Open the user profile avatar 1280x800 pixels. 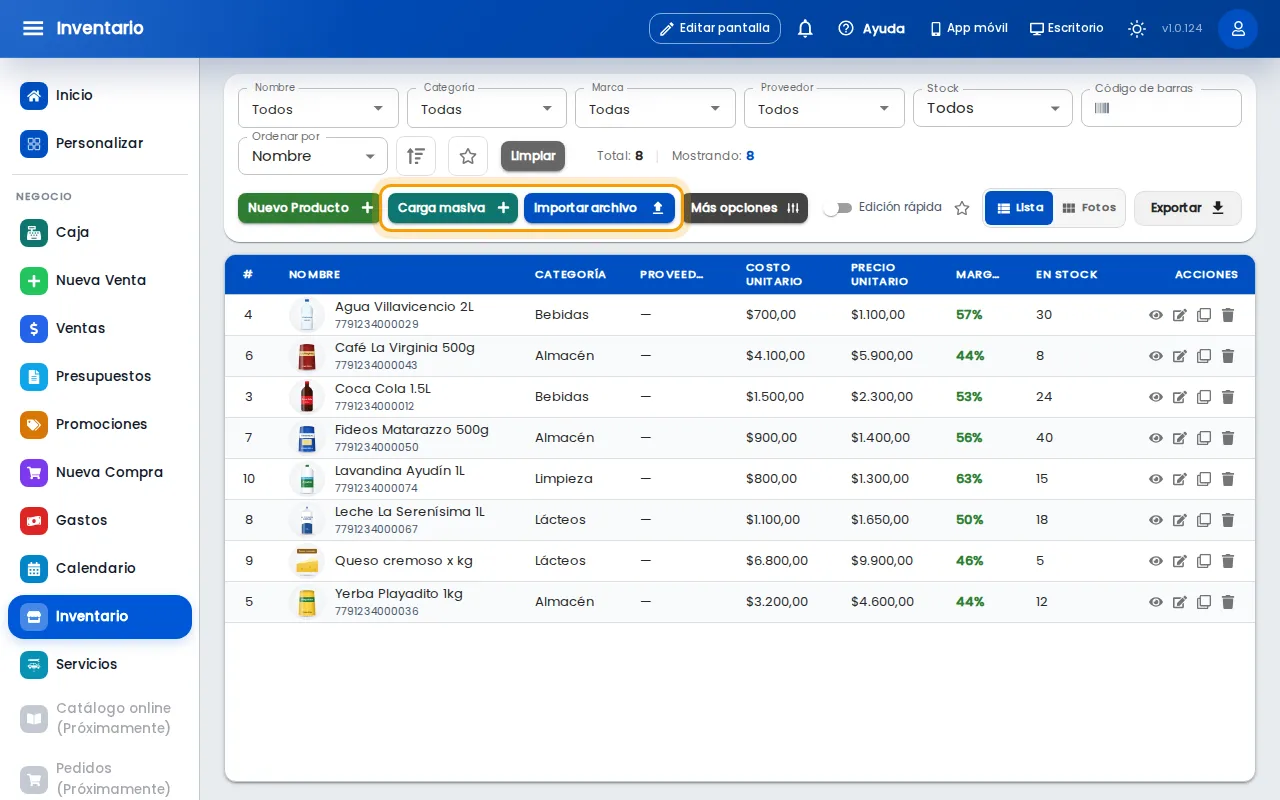(x=1238, y=28)
